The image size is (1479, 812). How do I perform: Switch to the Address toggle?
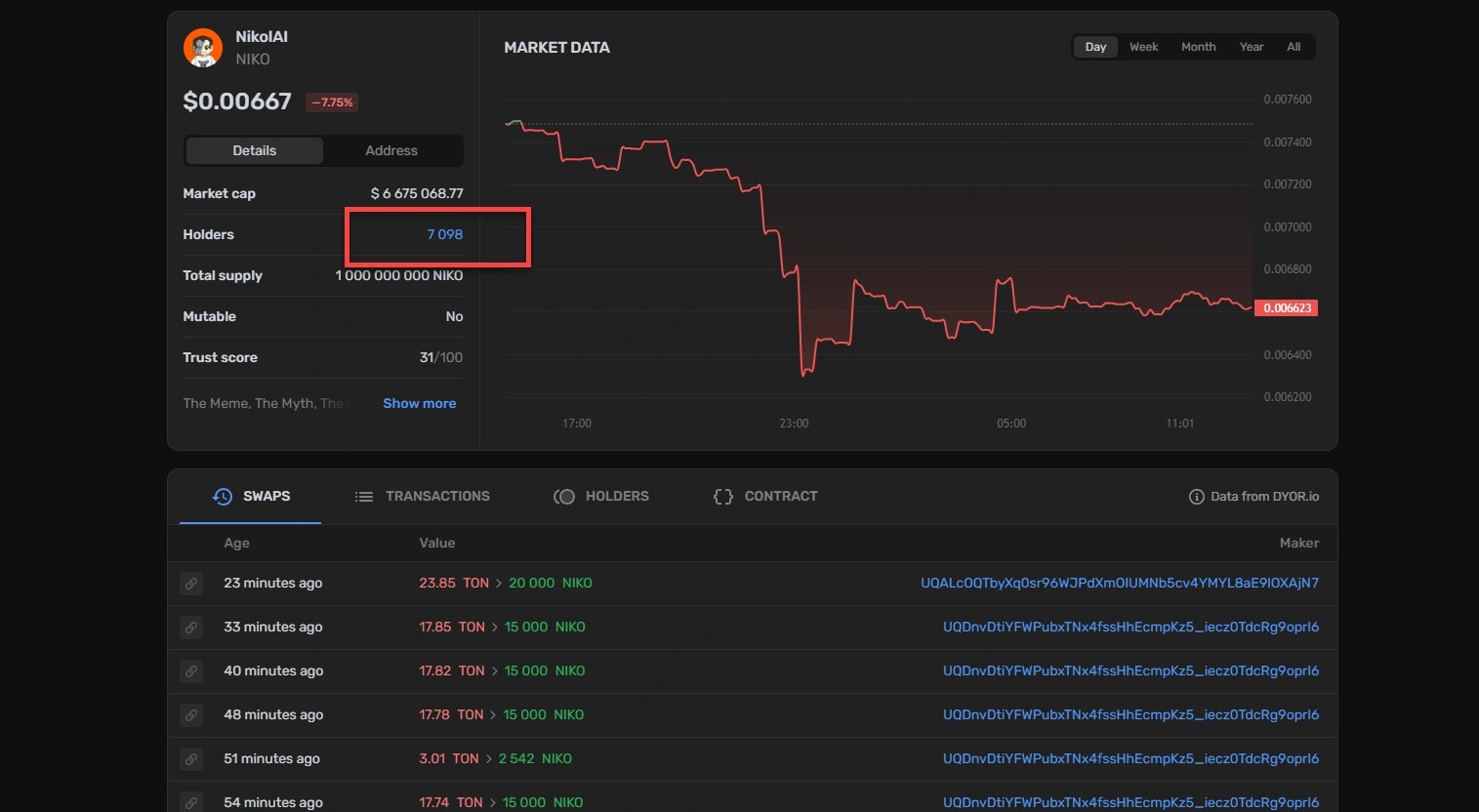click(x=390, y=150)
